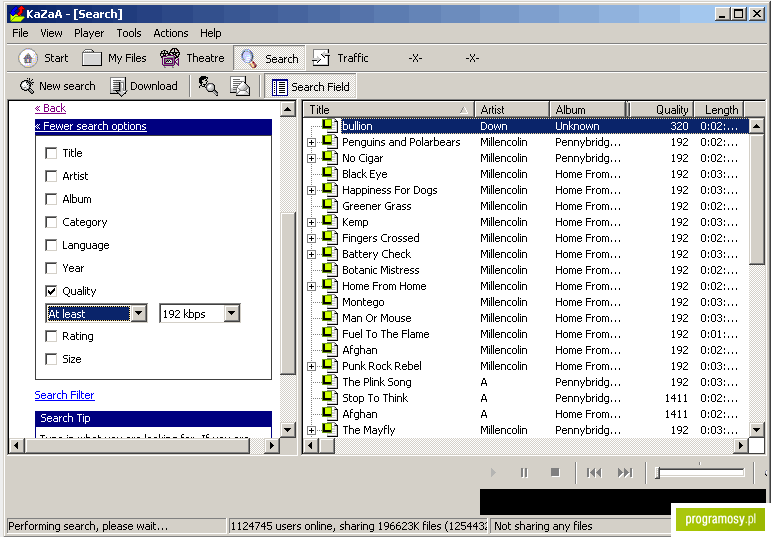The width and height of the screenshot is (771, 537).
Task: Enable the Rating checkbox
Action: coord(51,336)
